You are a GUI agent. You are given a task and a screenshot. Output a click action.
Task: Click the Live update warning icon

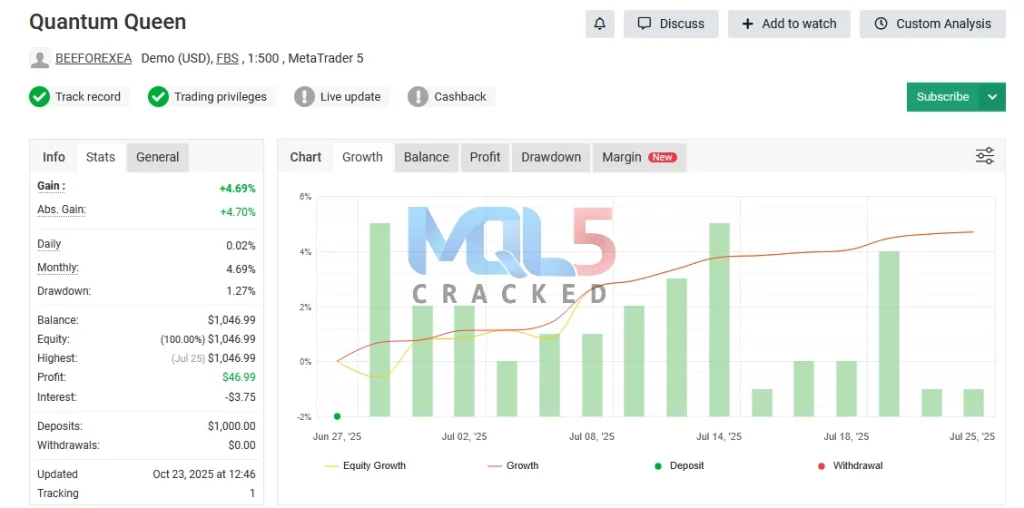(304, 97)
